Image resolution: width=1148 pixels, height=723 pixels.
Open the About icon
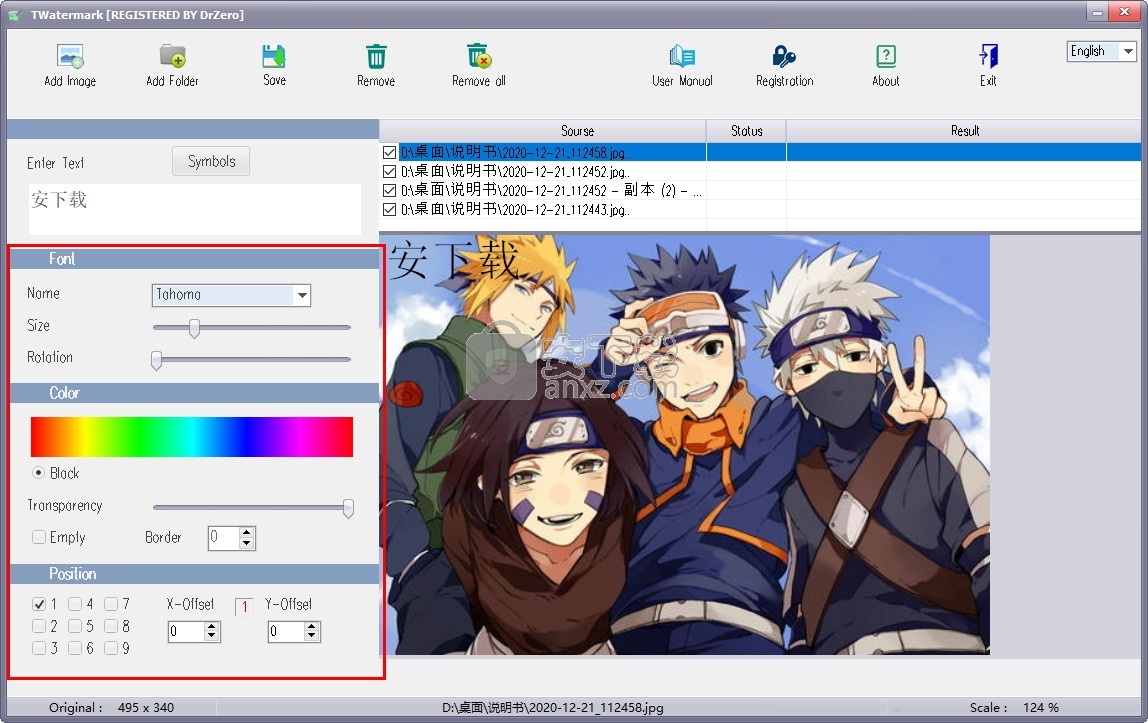point(886,56)
